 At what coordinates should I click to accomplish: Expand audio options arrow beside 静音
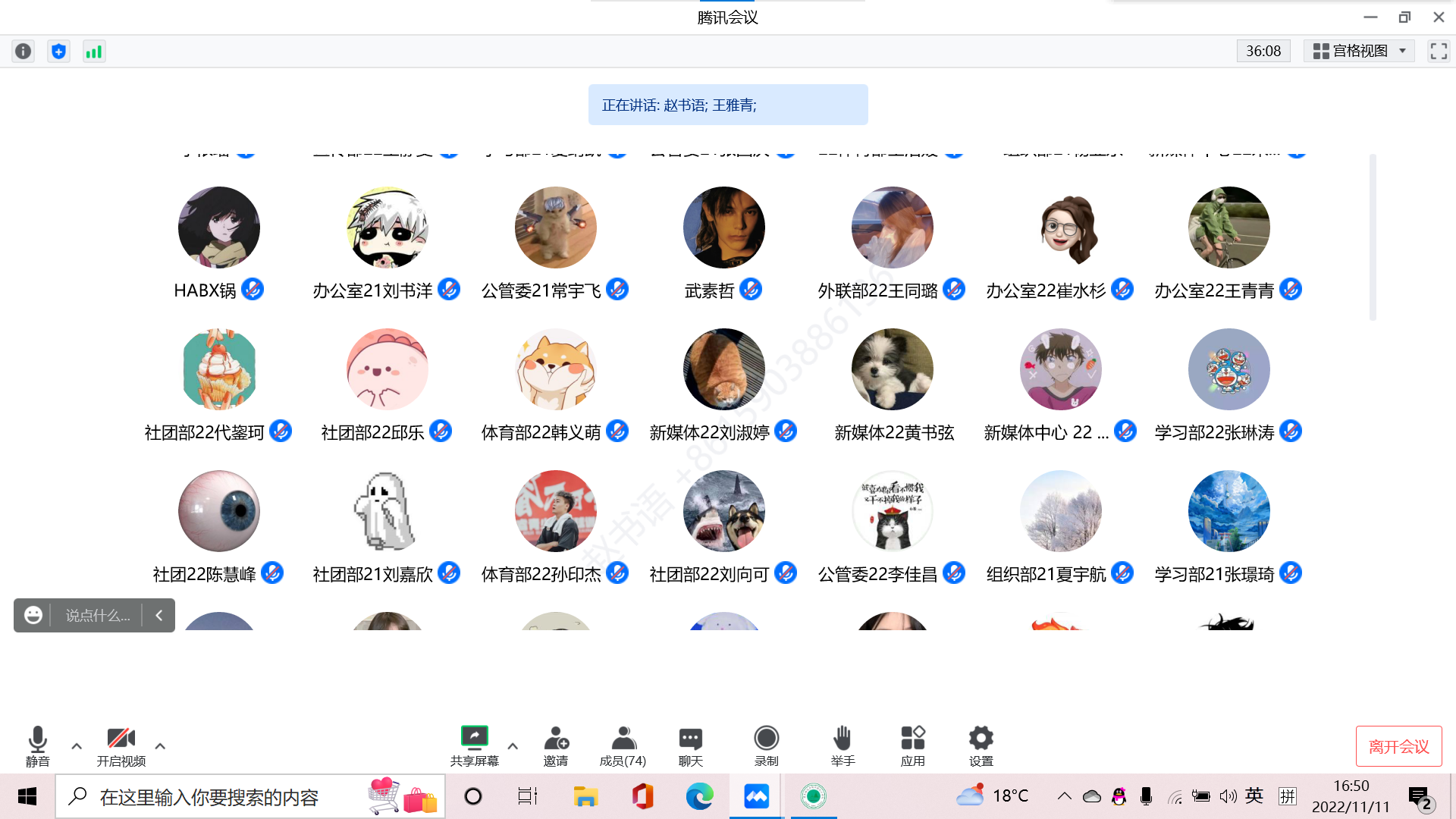click(x=77, y=746)
